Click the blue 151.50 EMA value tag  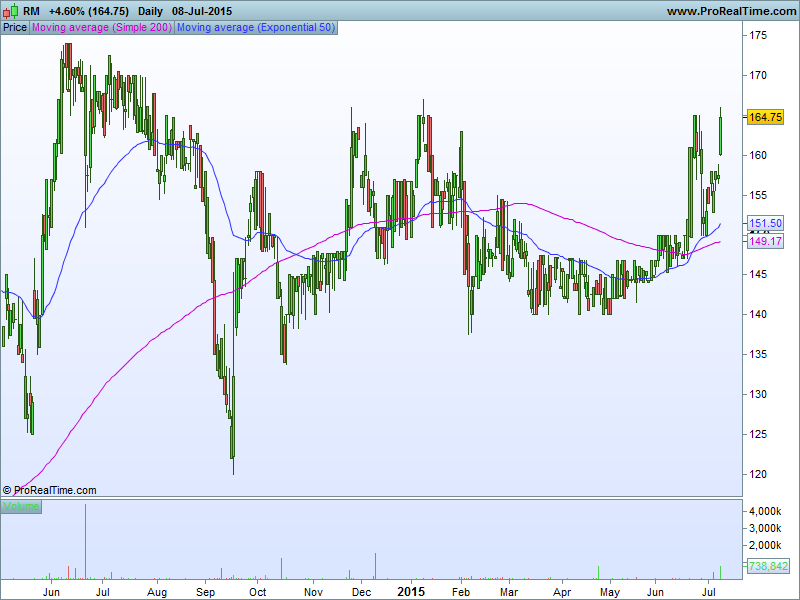coord(765,224)
